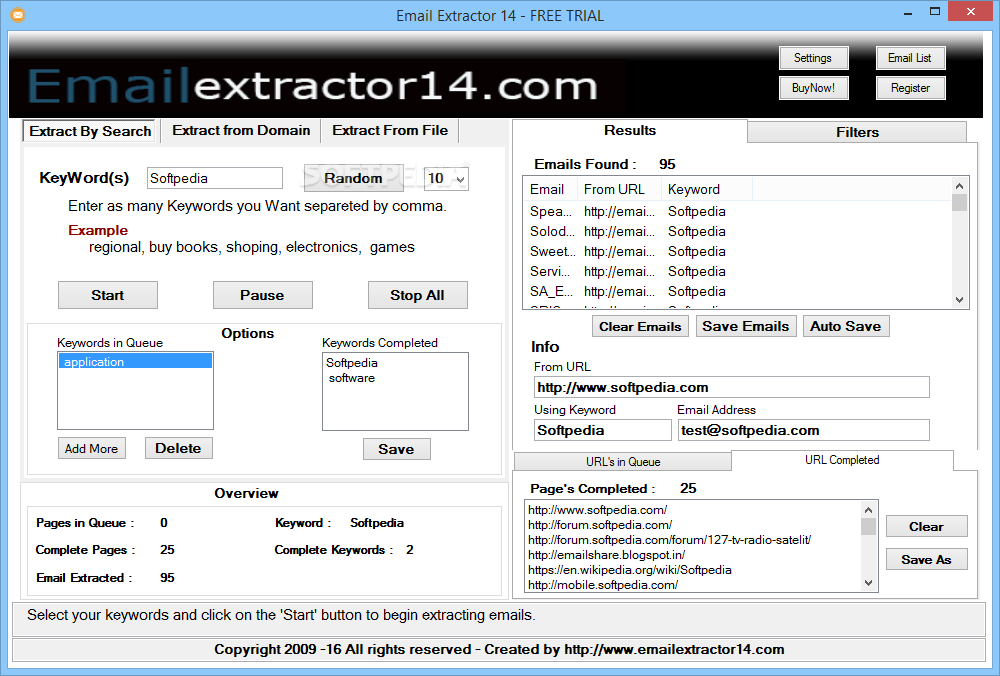
Task: Click the Email Extractor app icon in title bar
Action: (18, 15)
